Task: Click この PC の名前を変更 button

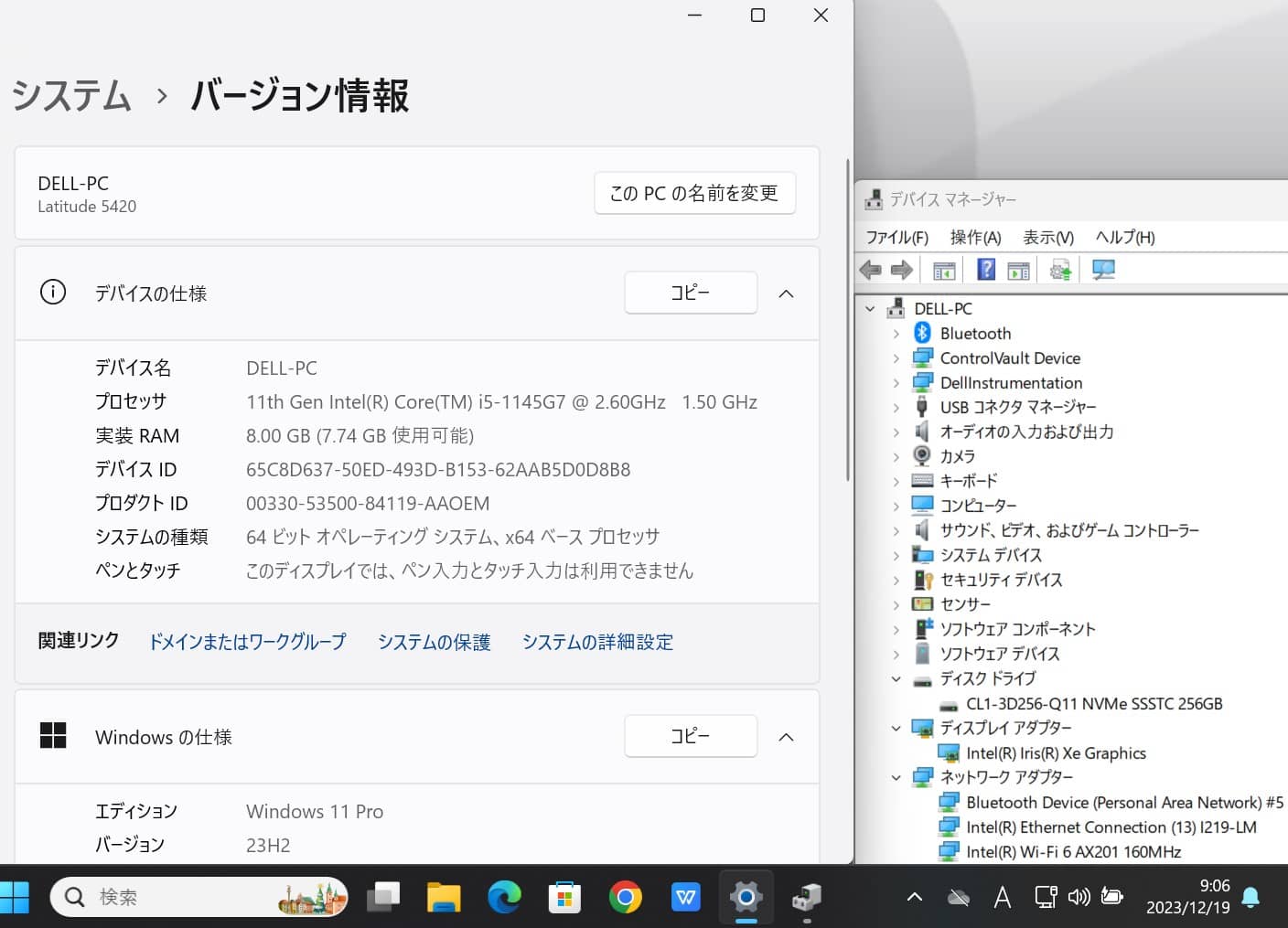Action: point(694,193)
